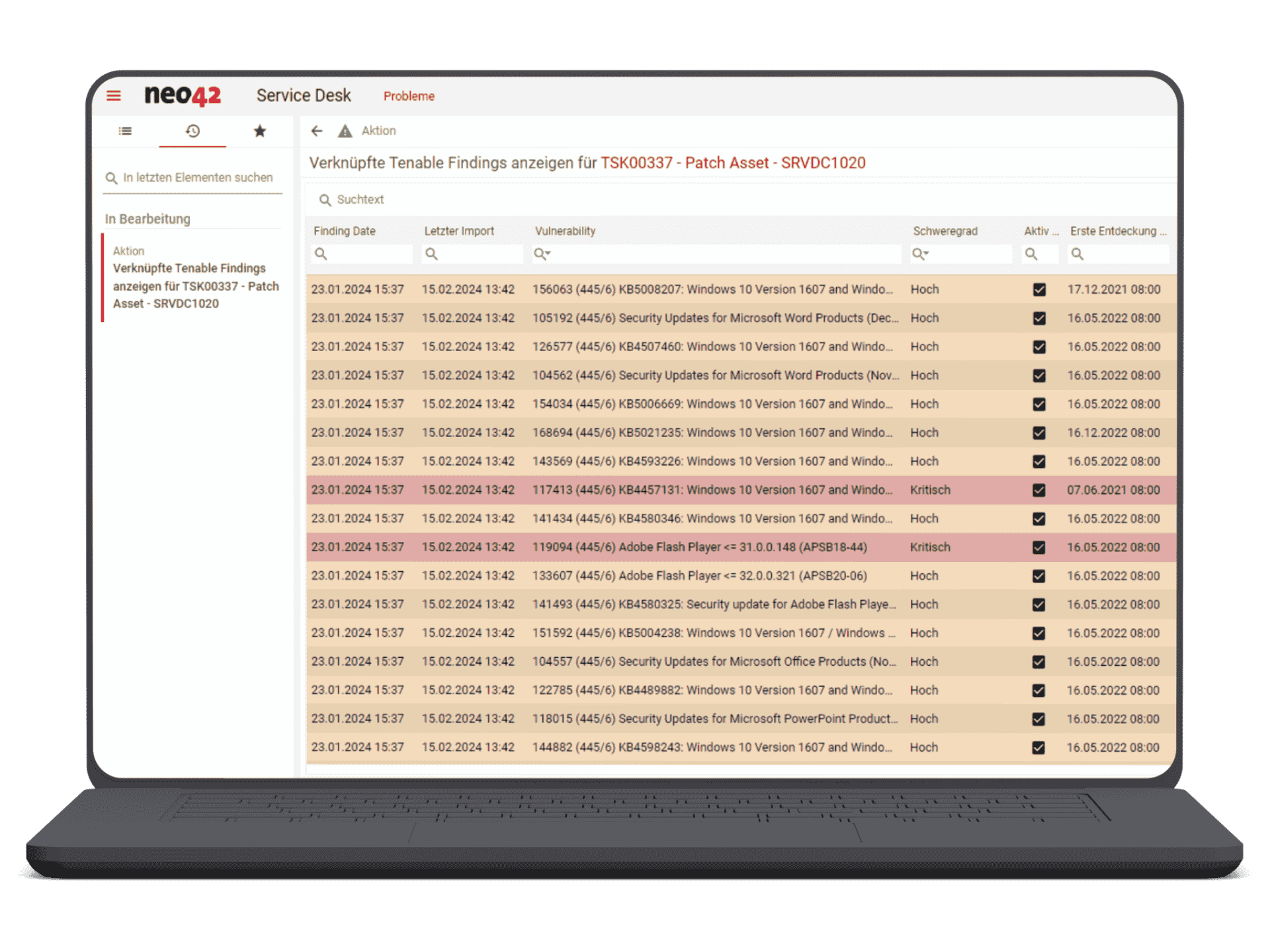
Task: Open the Schweregrad filter operator dropdown
Action: click(x=920, y=254)
